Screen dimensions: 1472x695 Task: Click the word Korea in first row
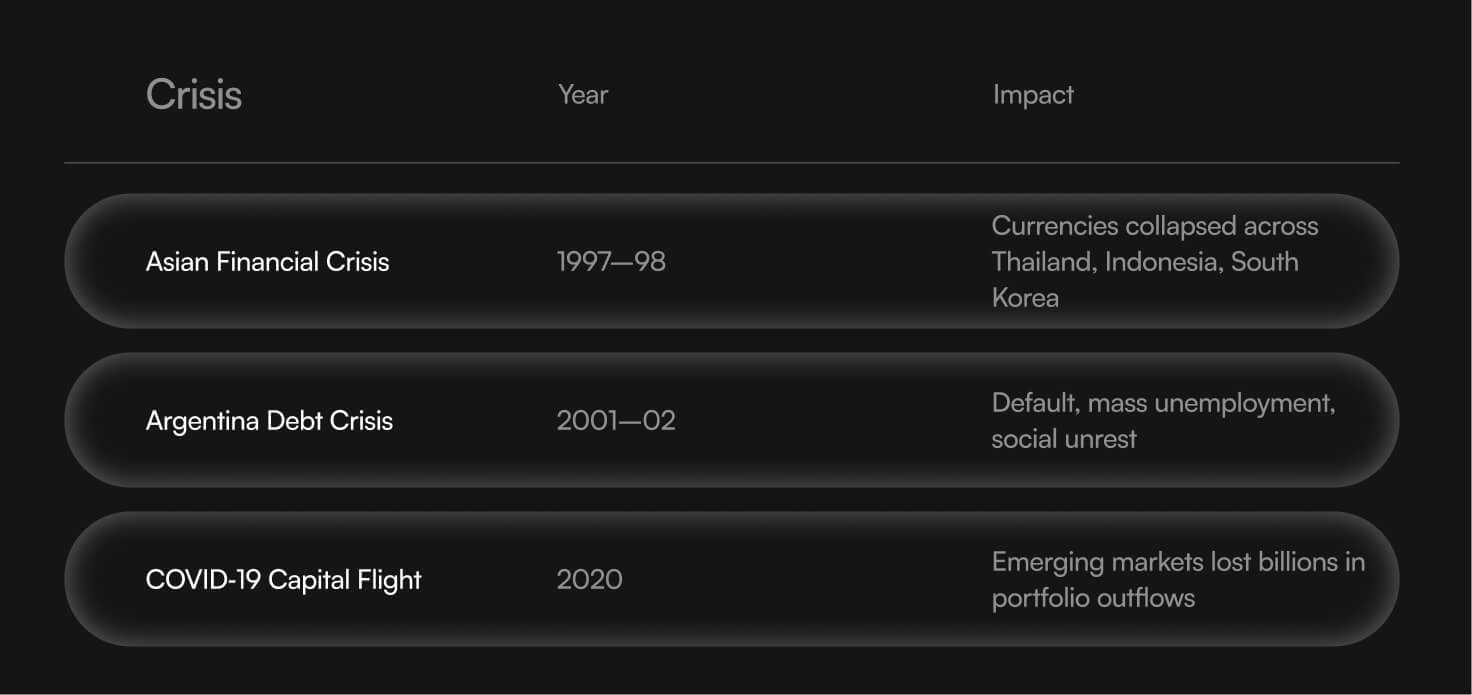point(1025,298)
